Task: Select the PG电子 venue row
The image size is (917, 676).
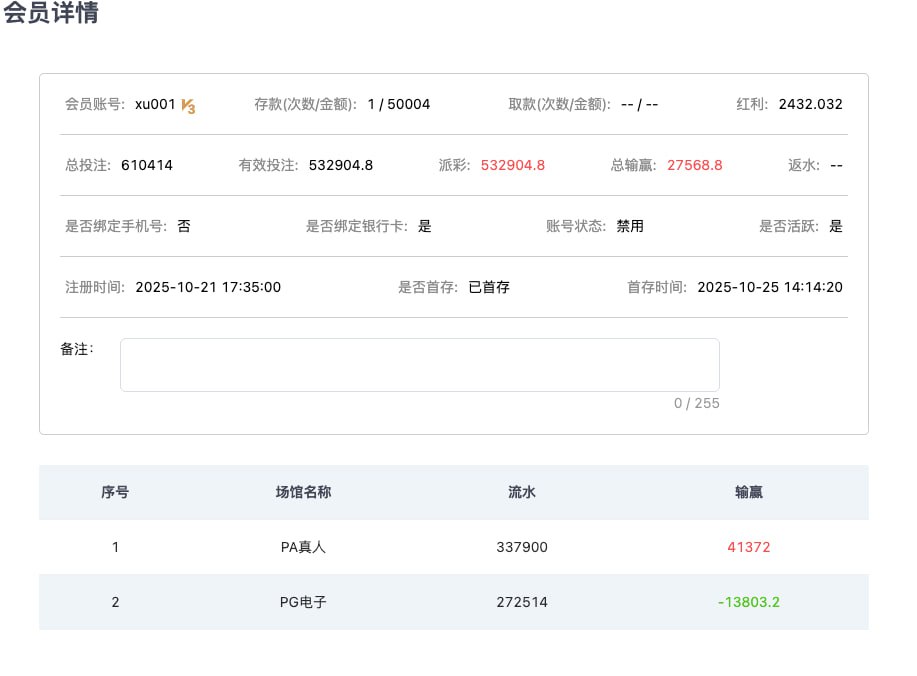Action: [303, 602]
